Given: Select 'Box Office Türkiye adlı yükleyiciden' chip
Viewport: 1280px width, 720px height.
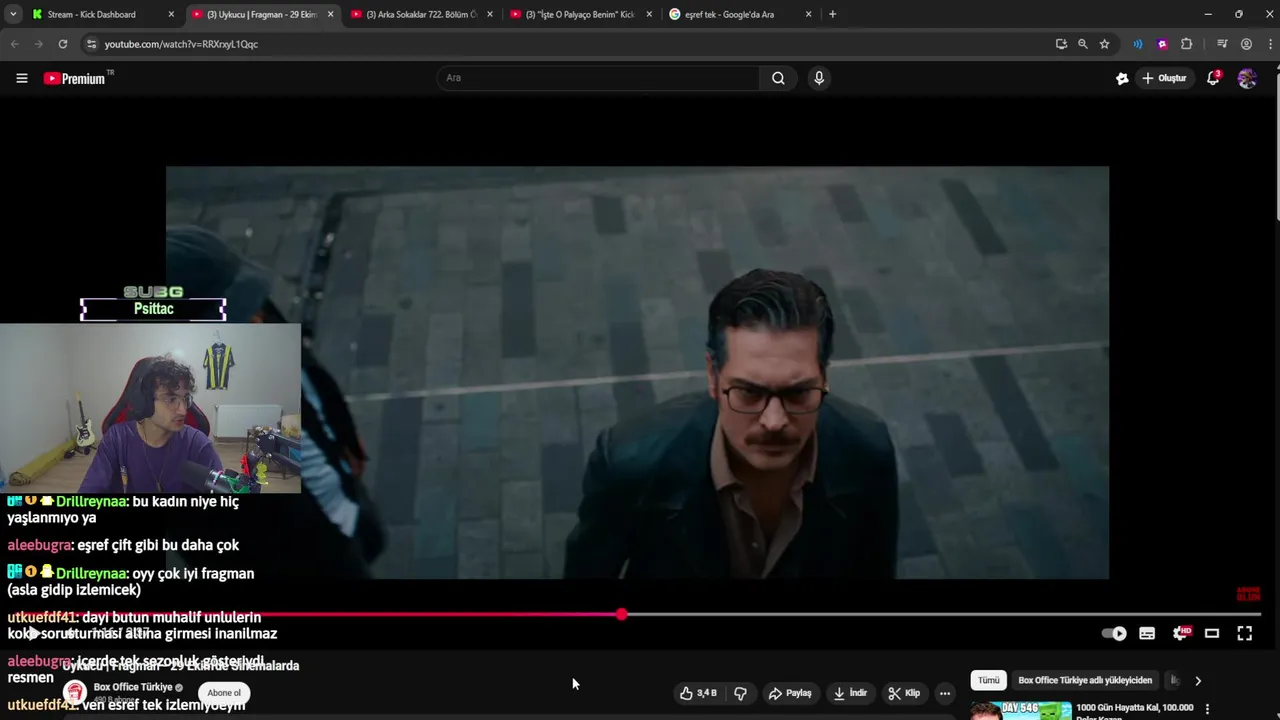Looking at the screenshot, I should pos(1085,680).
